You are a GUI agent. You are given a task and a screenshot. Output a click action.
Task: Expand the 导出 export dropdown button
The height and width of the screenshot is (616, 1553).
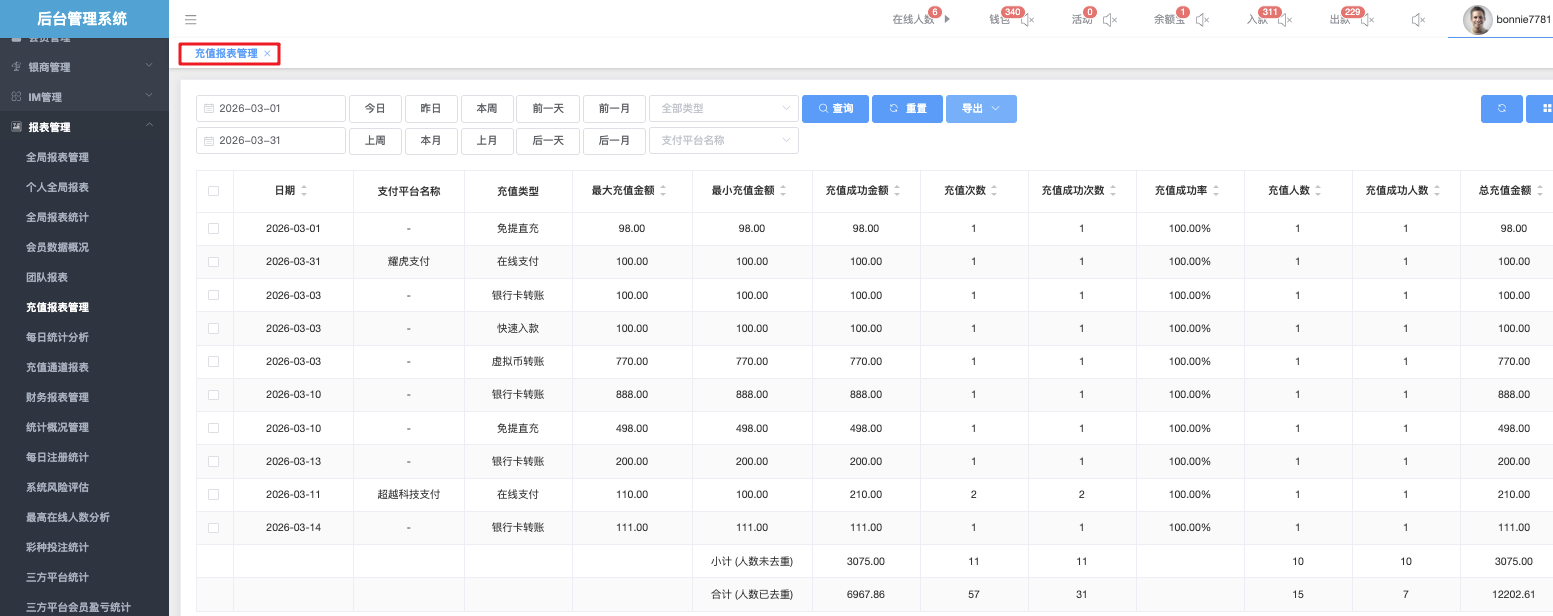pos(981,109)
